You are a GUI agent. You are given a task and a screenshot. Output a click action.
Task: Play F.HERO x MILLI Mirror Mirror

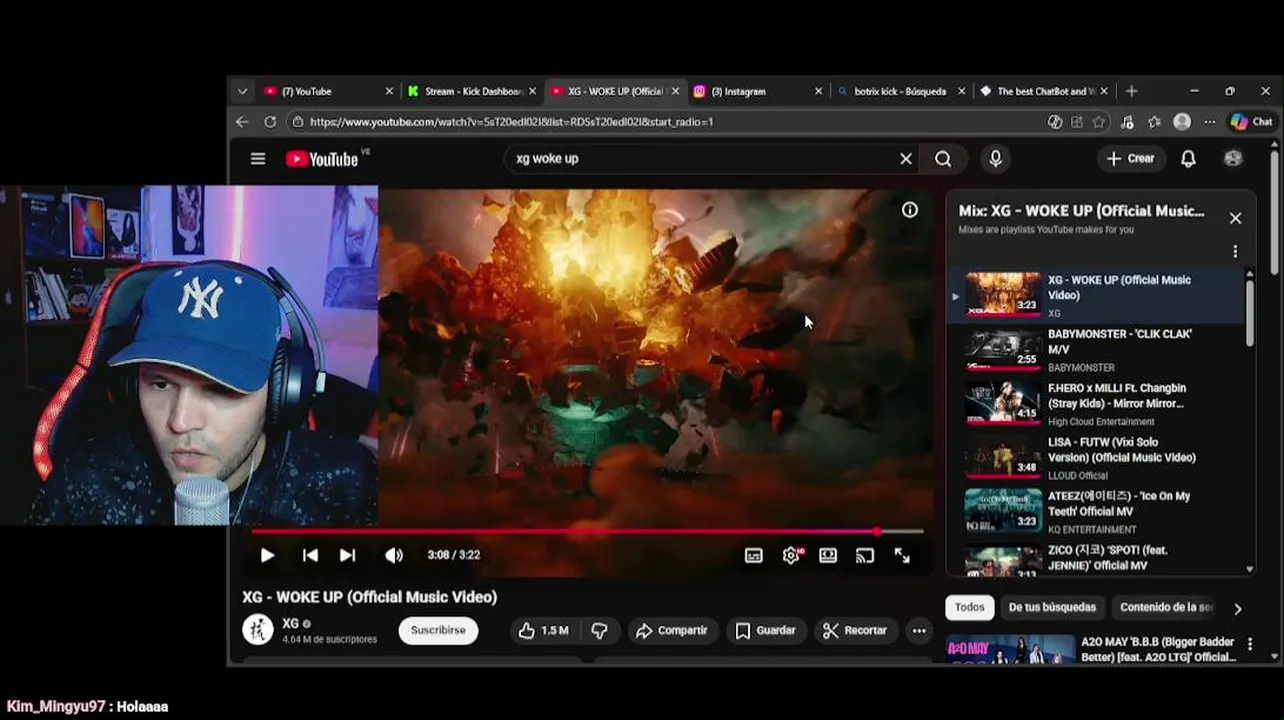(x=1096, y=404)
